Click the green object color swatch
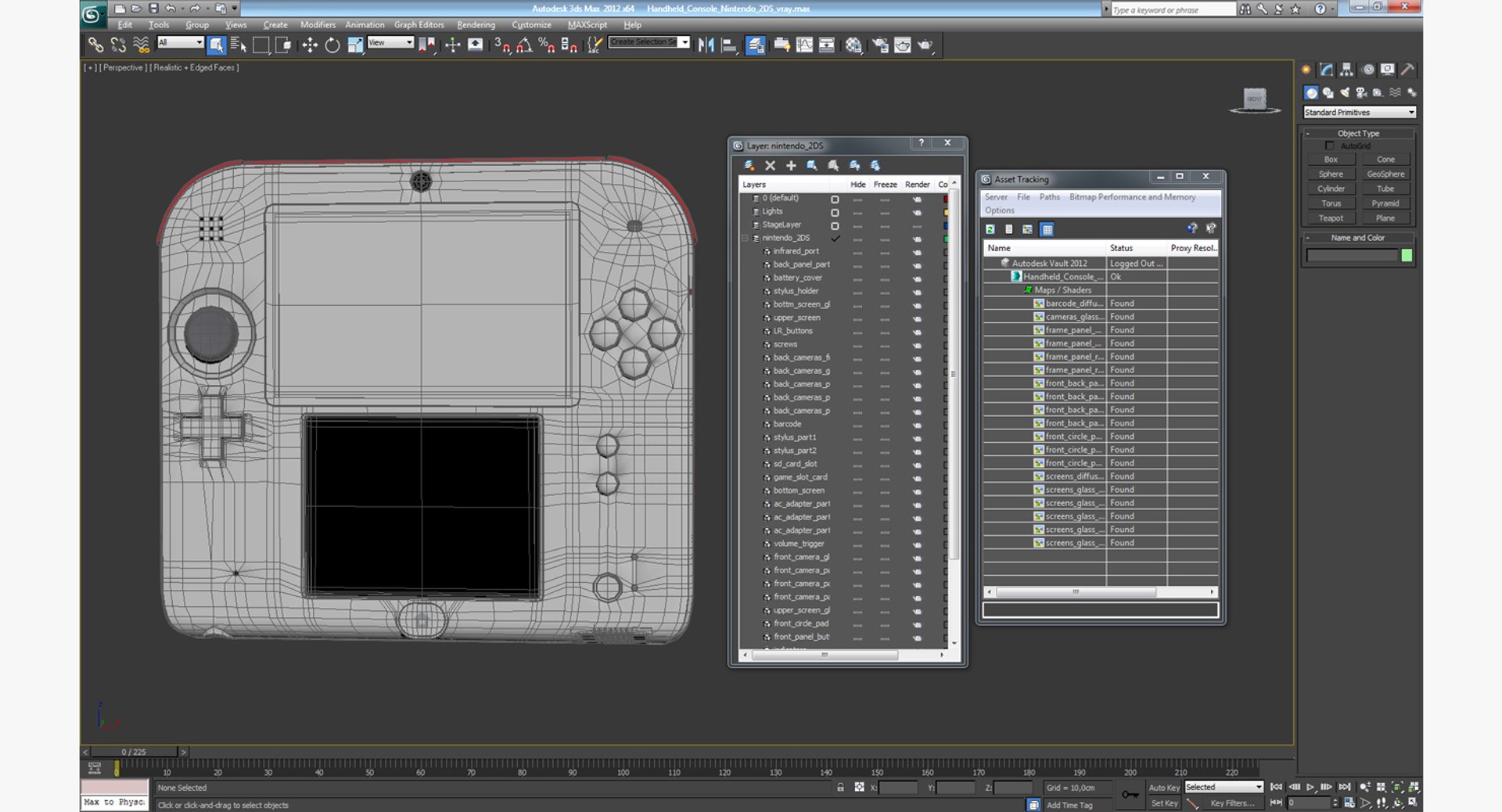Image resolution: width=1502 pixels, height=812 pixels. tap(1407, 256)
